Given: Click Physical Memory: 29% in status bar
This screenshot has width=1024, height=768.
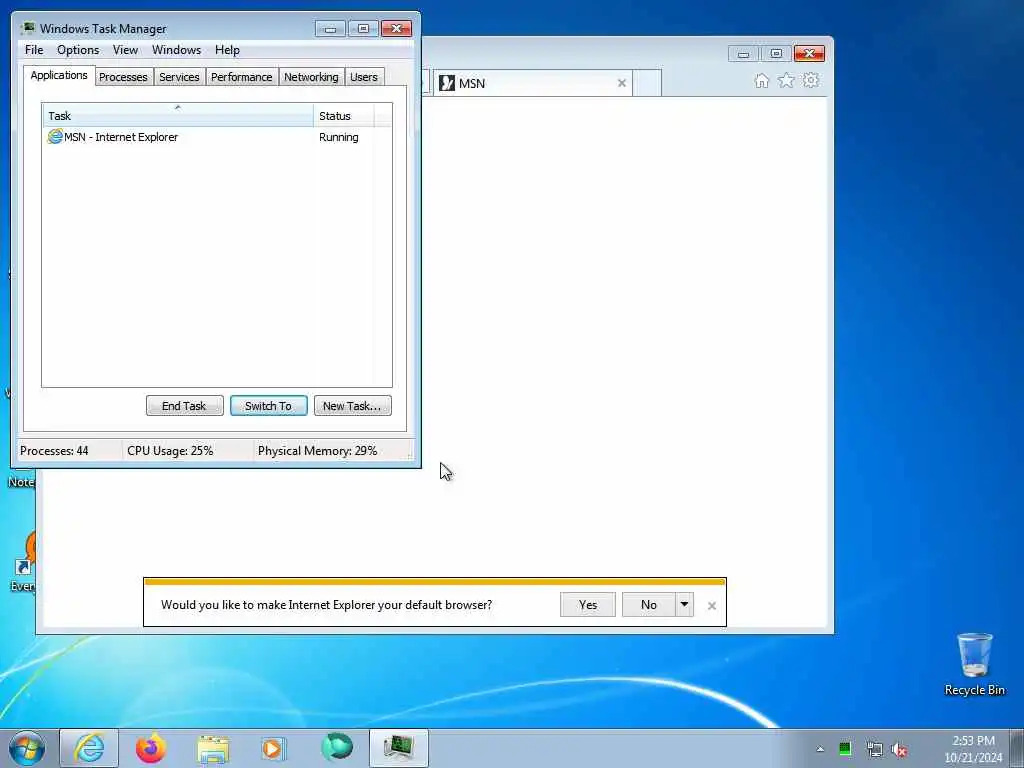Looking at the screenshot, I should pos(317,451).
